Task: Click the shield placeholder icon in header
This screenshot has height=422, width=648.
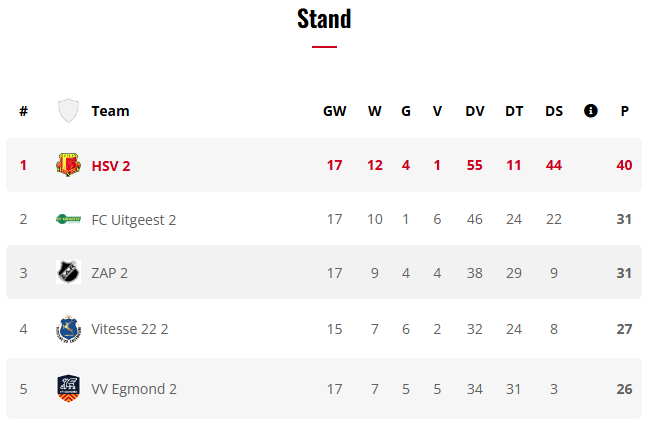Action: coord(68,111)
